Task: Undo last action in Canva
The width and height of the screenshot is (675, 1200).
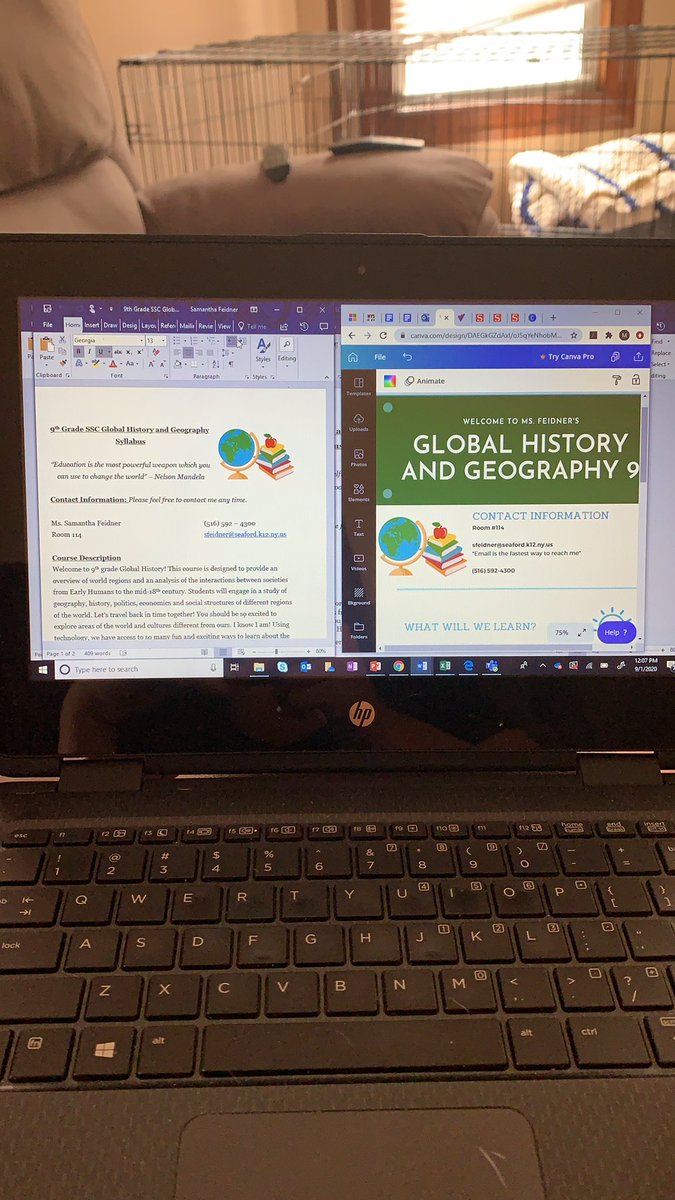Action: click(x=407, y=356)
